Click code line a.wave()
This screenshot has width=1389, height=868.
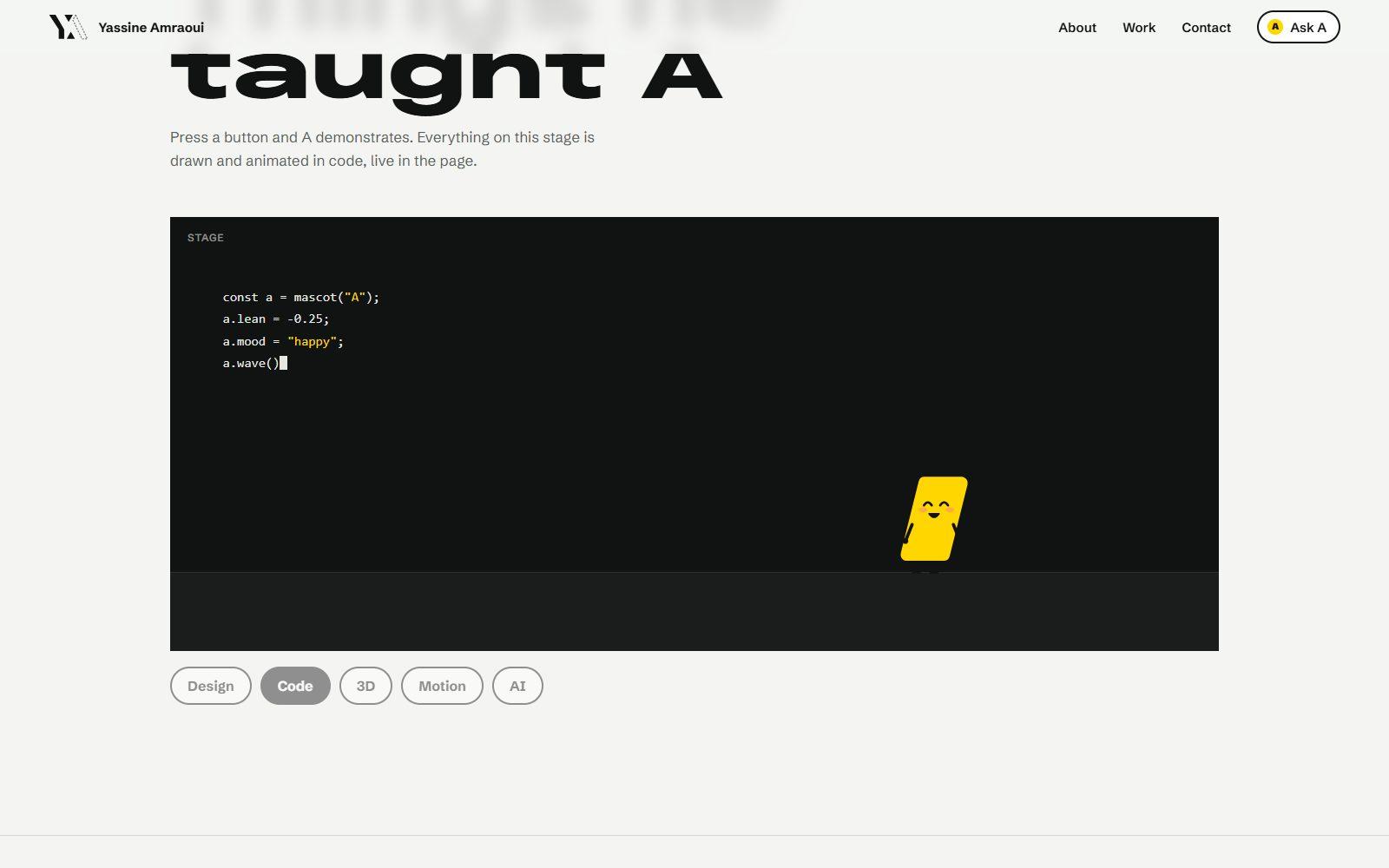[254, 363]
